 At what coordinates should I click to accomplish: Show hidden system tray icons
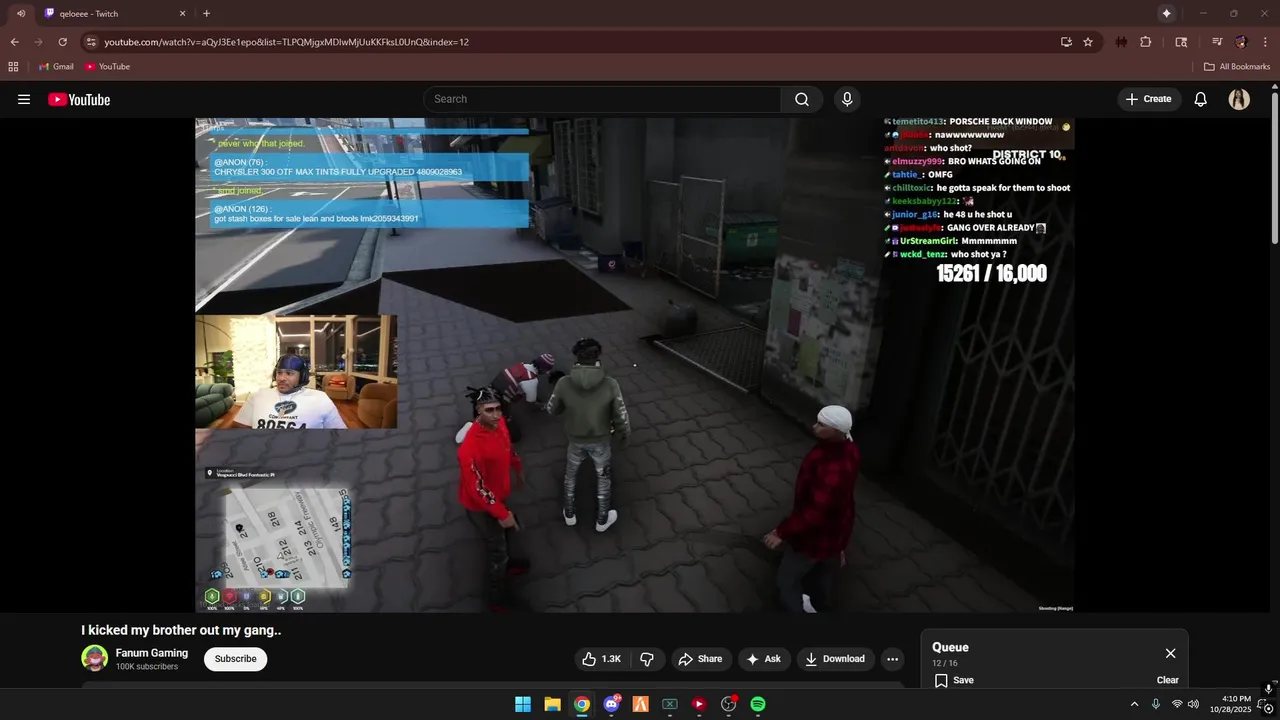pyautogui.click(x=1134, y=704)
